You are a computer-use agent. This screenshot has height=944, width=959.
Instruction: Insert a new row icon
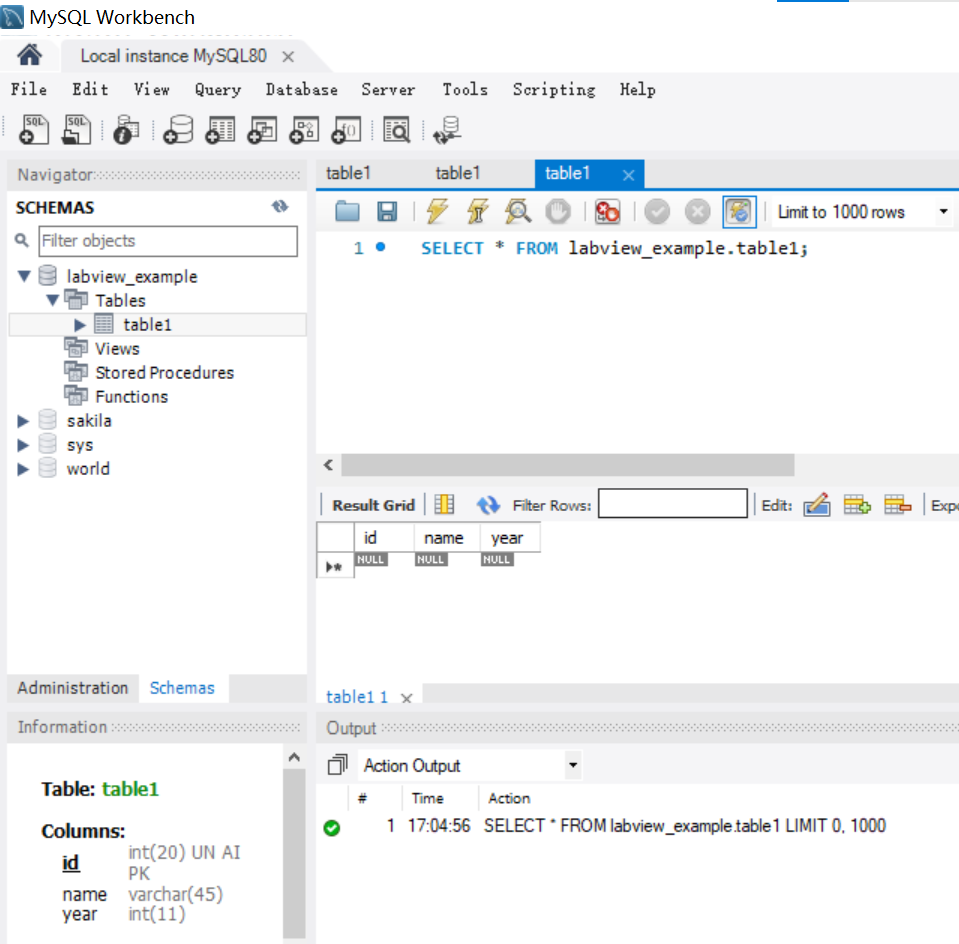coord(856,505)
